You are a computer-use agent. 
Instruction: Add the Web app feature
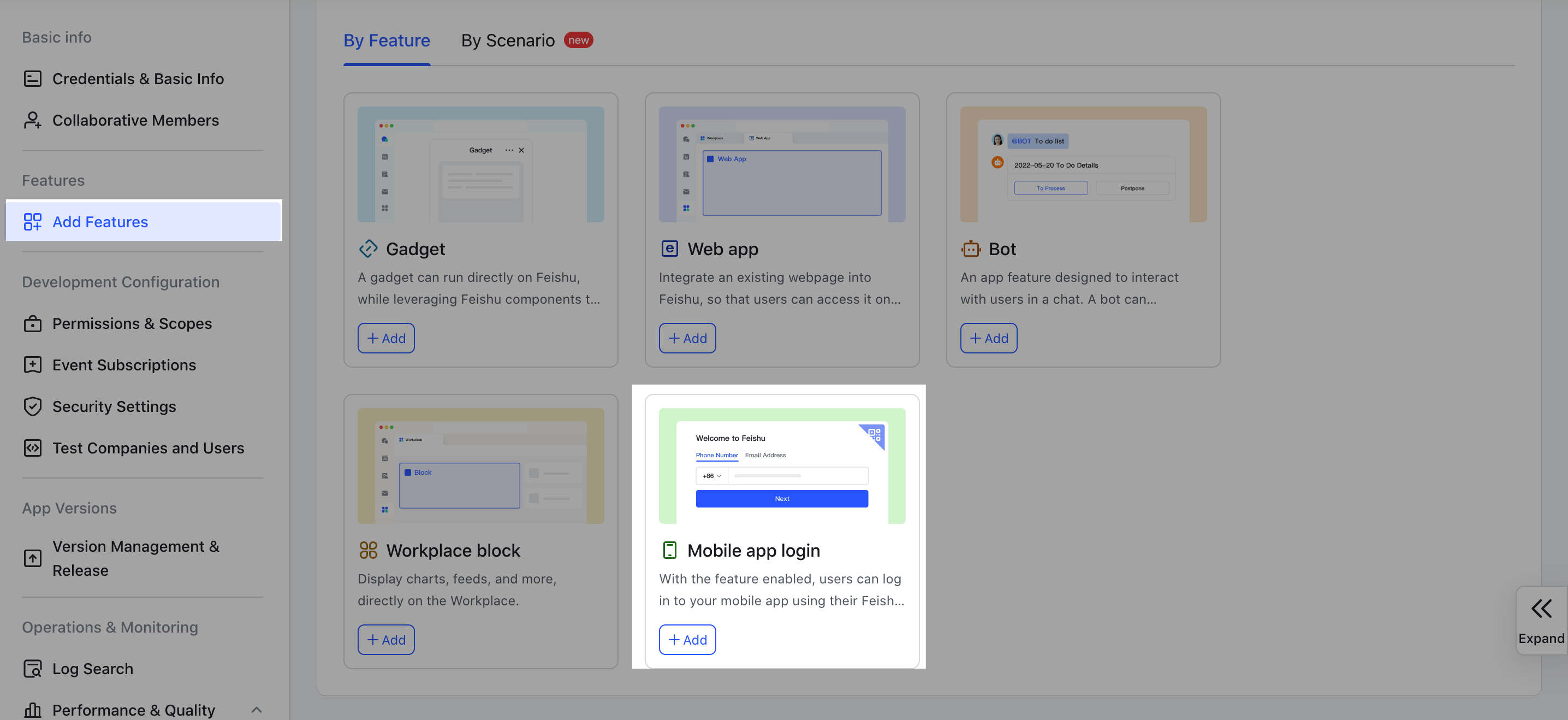click(x=687, y=338)
